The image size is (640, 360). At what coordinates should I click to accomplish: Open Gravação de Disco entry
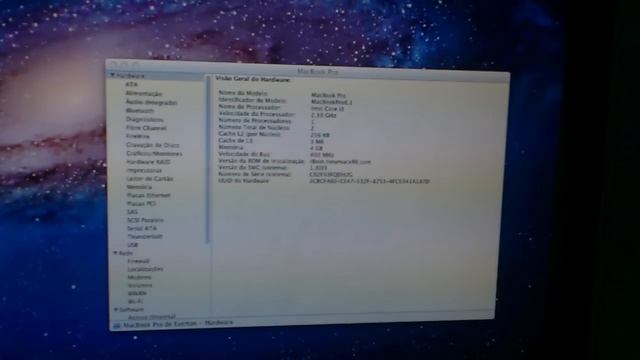153,145
